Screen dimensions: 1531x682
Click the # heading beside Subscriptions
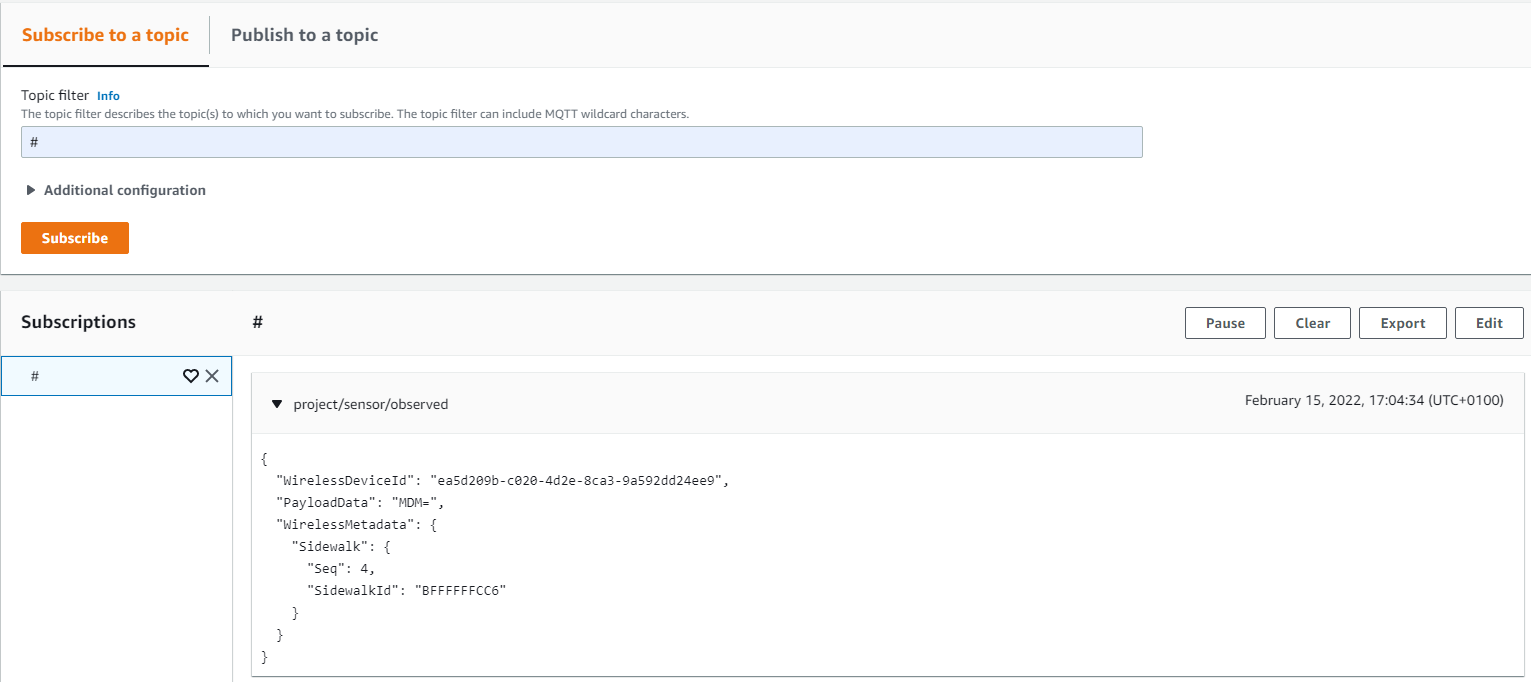click(x=258, y=322)
